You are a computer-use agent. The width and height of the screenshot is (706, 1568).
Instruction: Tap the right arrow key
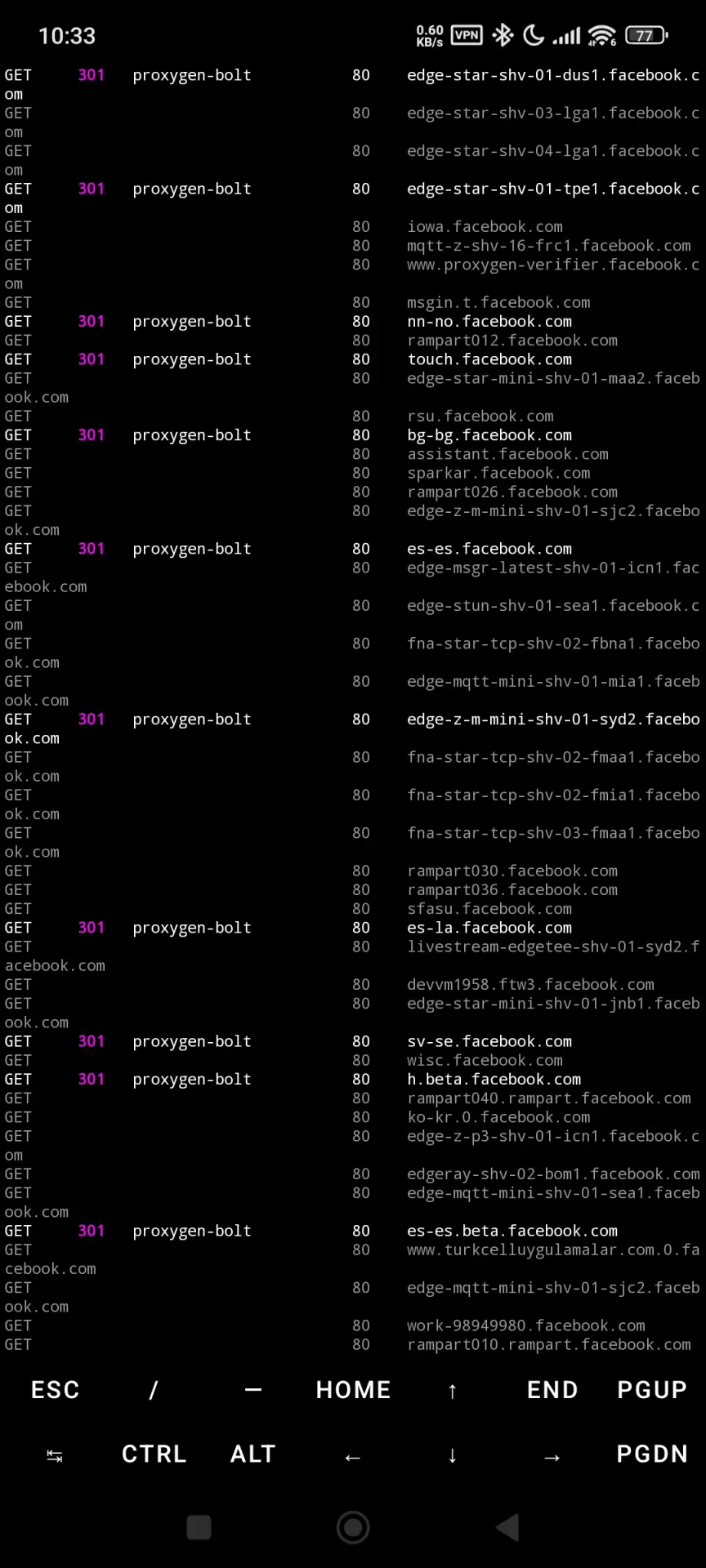[552, 1456]
